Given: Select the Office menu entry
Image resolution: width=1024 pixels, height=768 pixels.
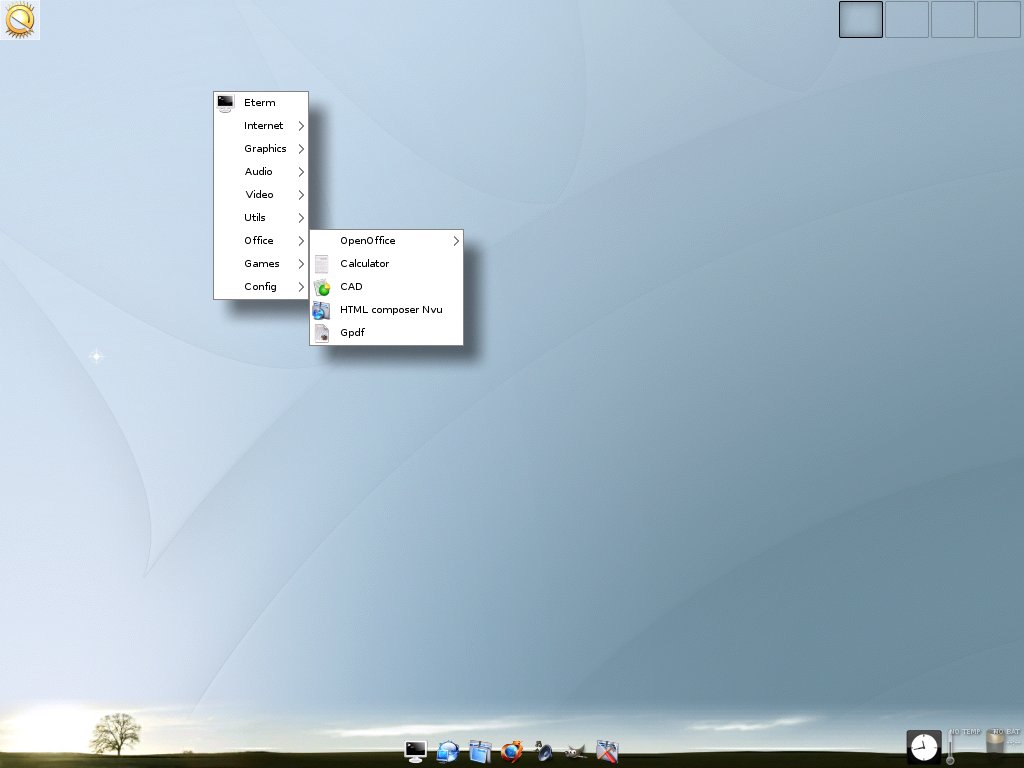Looking at the screenshot, I should pyautogui.click(x=261, y=240).
